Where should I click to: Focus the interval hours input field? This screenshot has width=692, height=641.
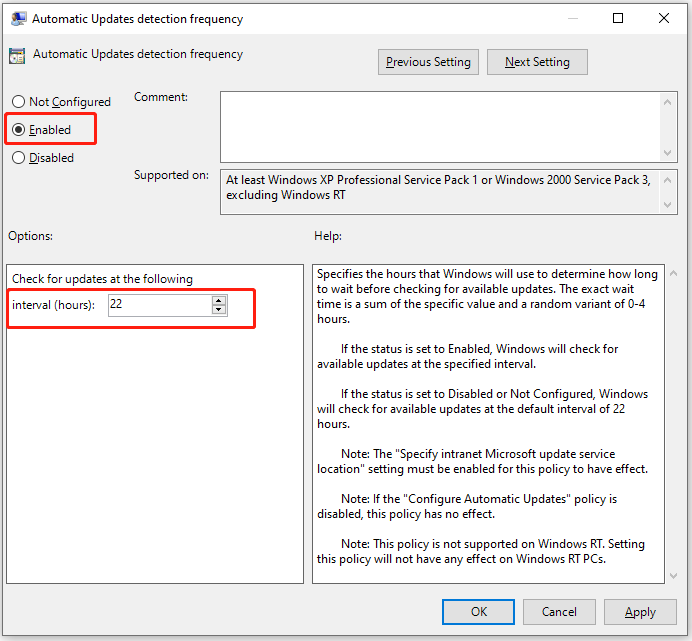click(161, 305)
